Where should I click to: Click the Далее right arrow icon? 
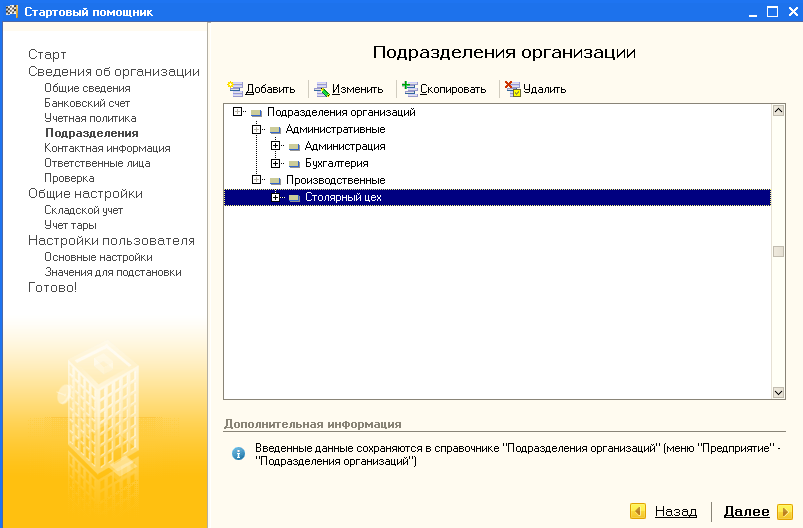point(785,511)
